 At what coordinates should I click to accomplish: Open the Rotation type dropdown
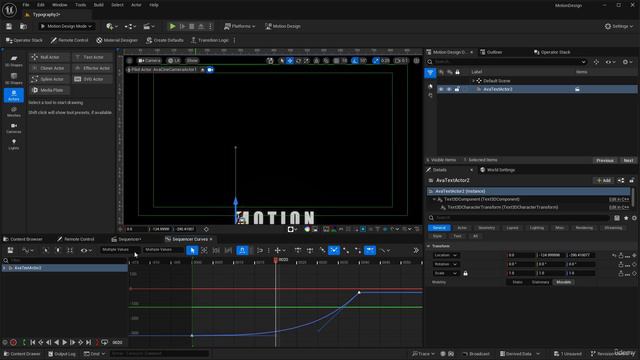click(x=445, y=264)
